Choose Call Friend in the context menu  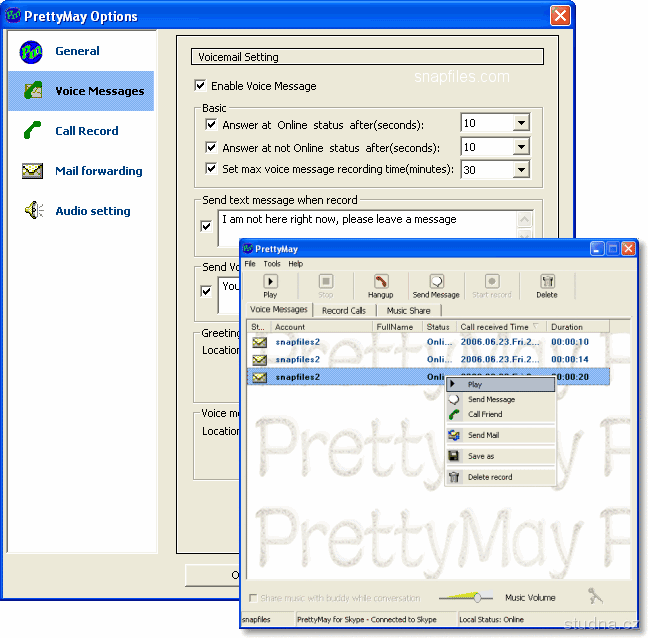point(500,414)
